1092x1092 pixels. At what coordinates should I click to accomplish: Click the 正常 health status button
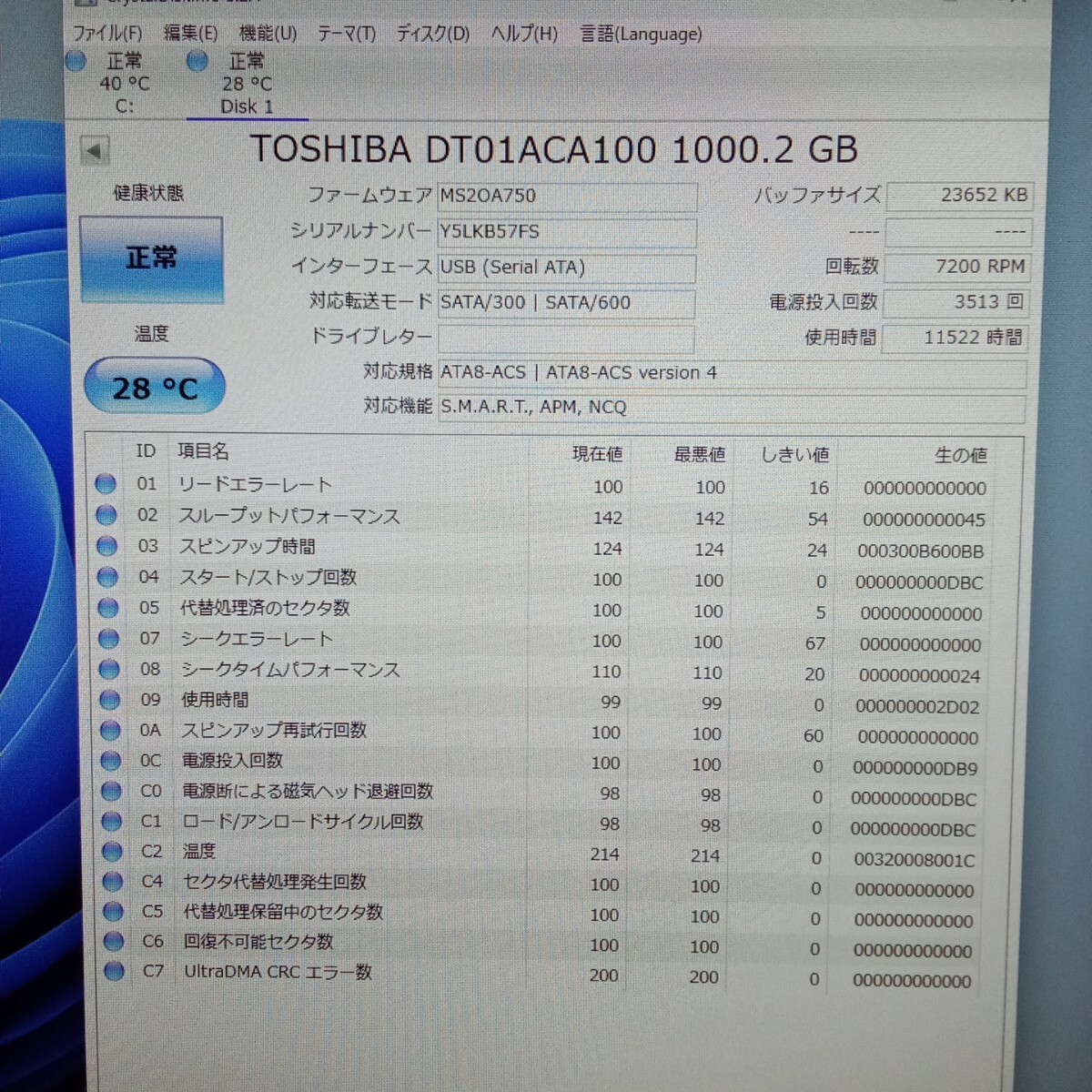click(x=151, y=258)
